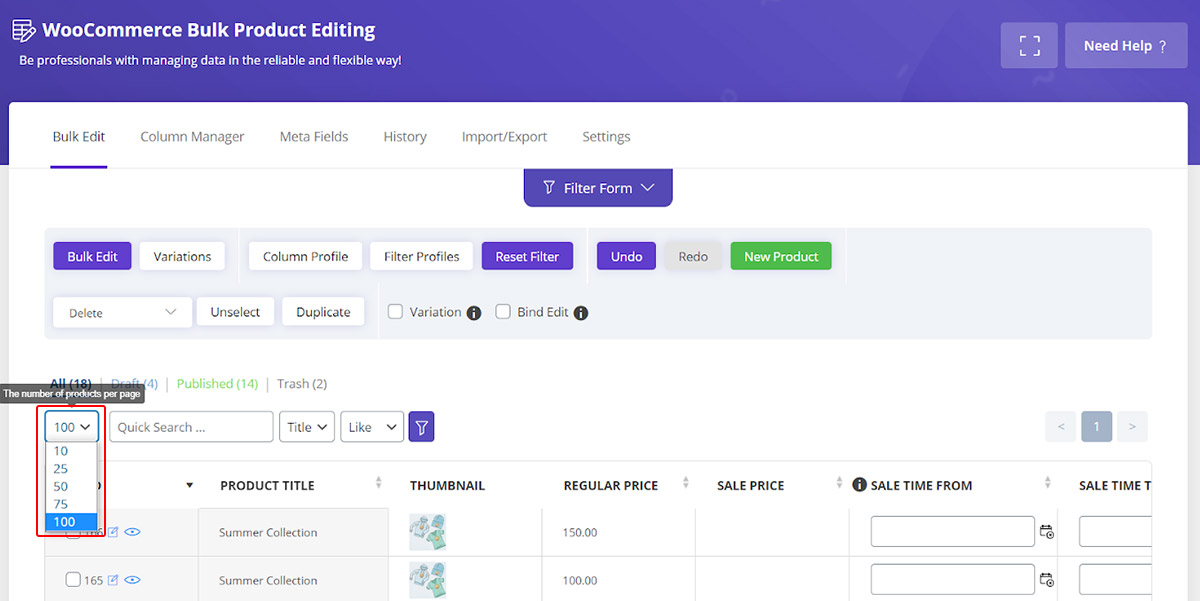Image resolution: width=1200 pixels, height=601 pixels.
Task: Choose 75 products per page
Action: pyautogui.click(x=71, y=505)
